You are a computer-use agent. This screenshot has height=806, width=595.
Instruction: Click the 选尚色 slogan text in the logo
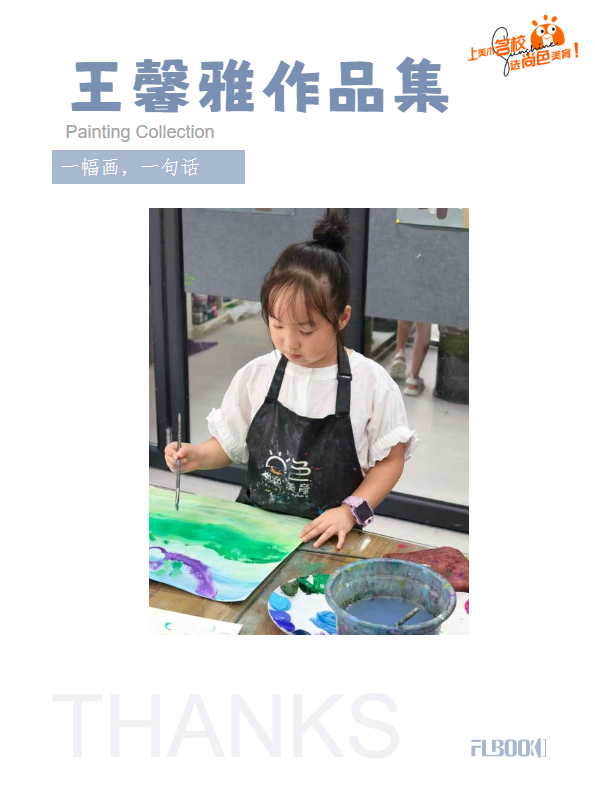click(529, 62)
